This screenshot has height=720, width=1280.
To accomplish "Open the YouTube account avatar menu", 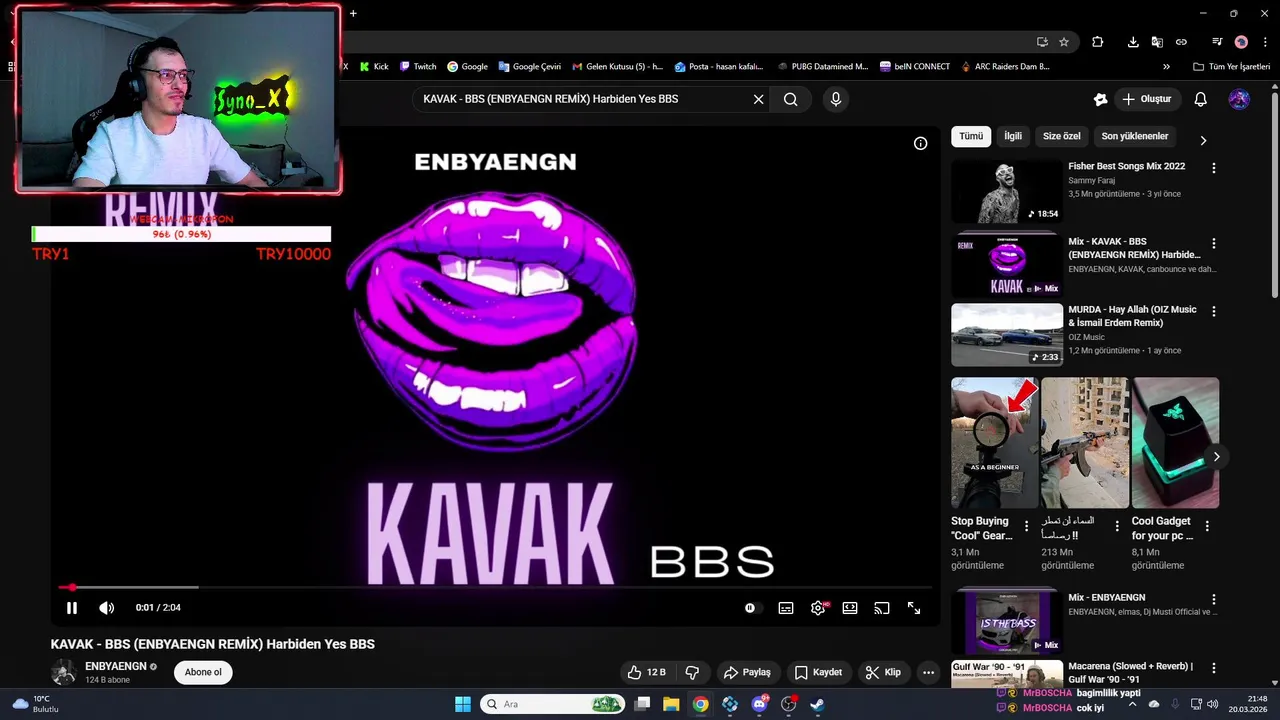I will pos(1239,99).
